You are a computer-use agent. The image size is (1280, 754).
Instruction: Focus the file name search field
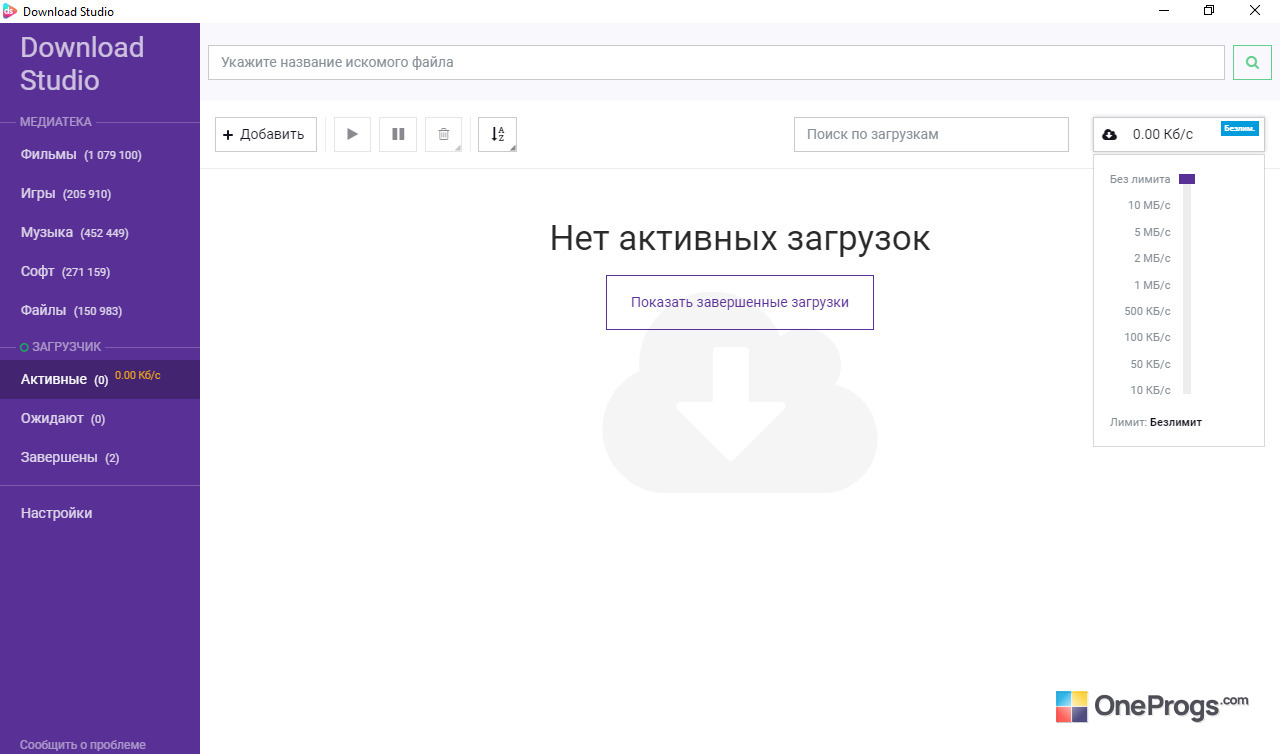[716, 62]
